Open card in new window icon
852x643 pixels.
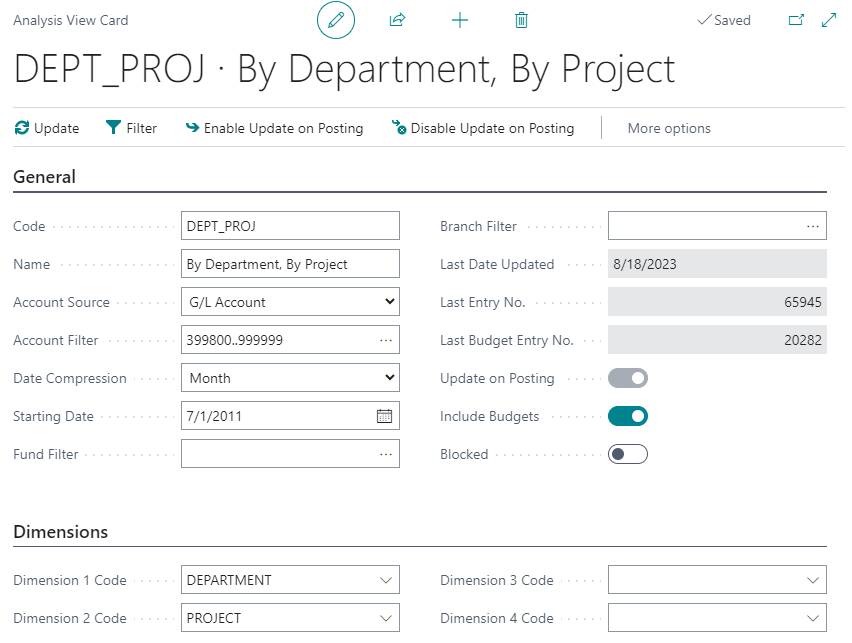[796, 20]
